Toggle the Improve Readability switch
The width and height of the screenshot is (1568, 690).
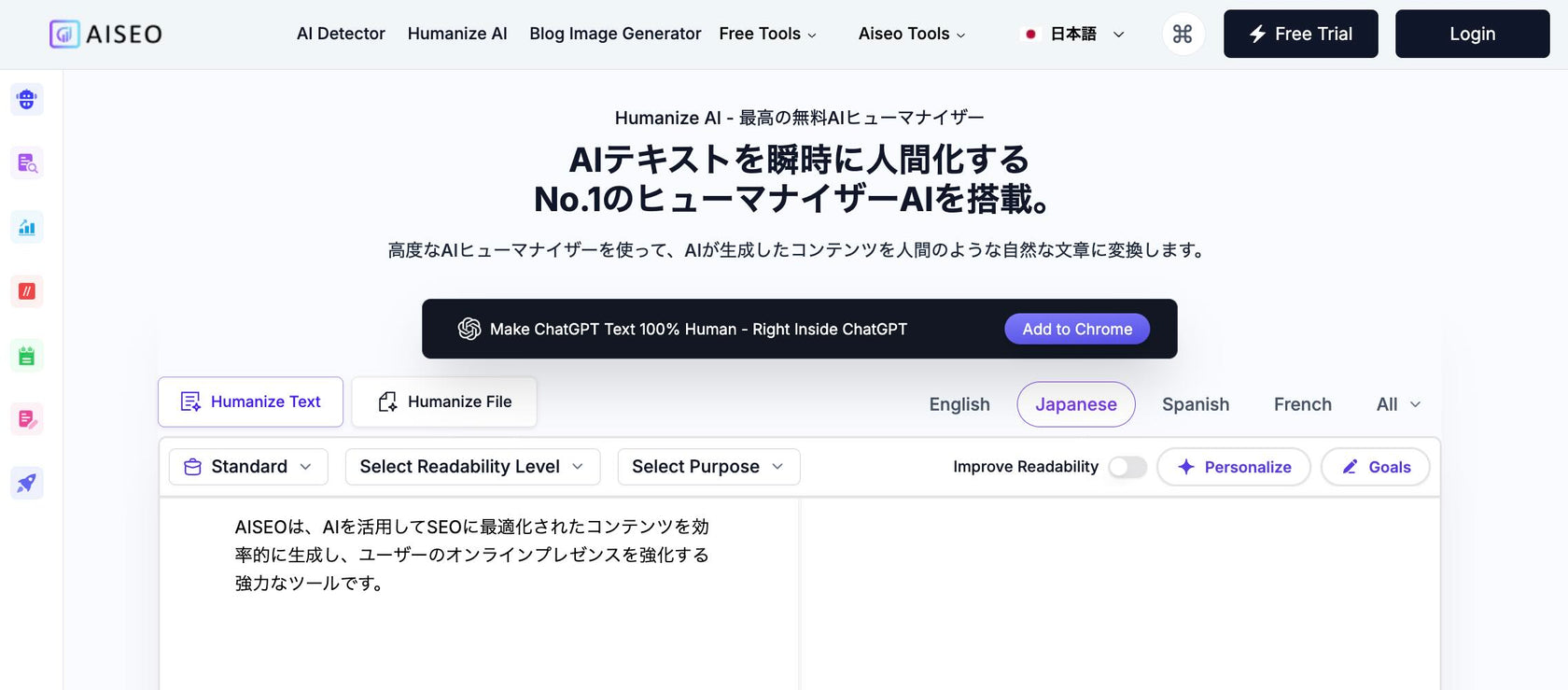1127,467
